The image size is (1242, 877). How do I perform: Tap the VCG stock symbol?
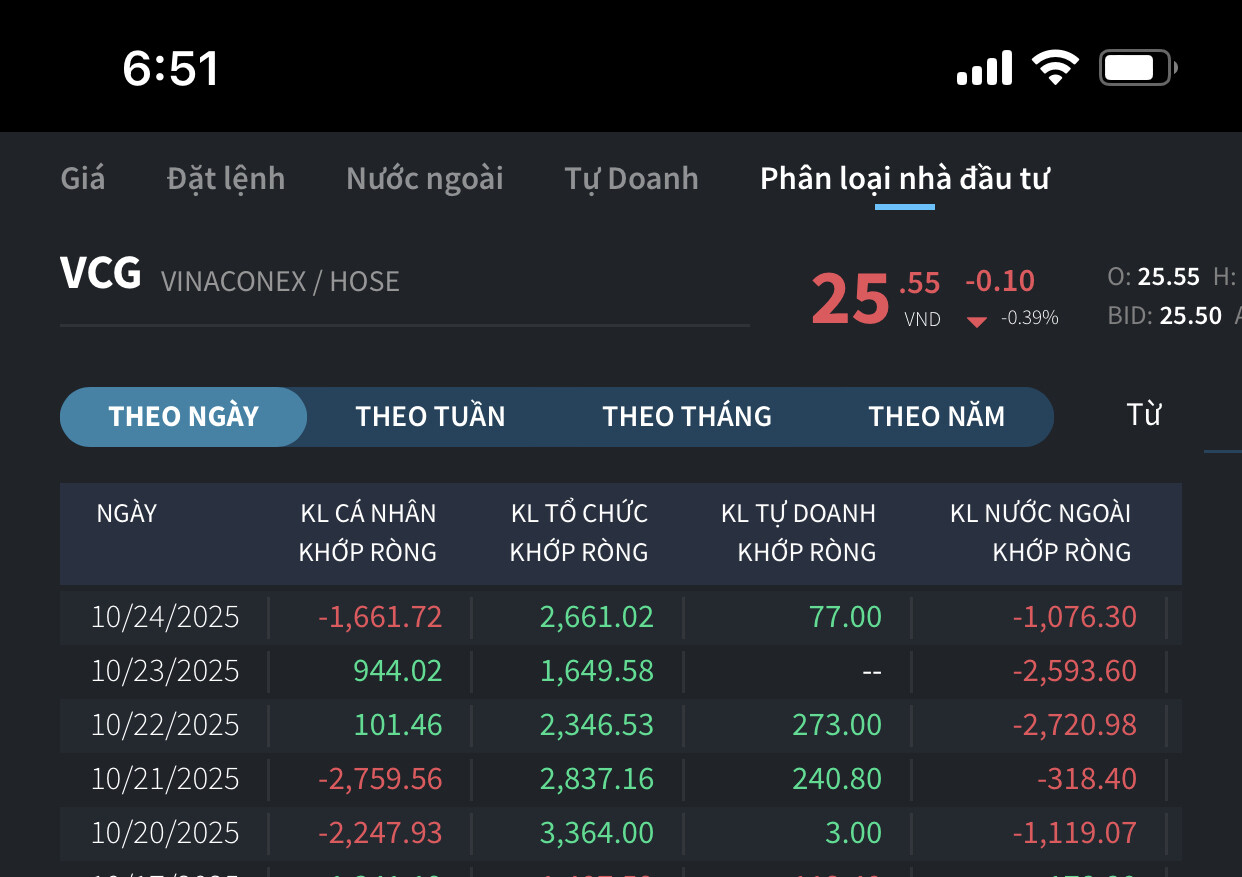[100, 274]
